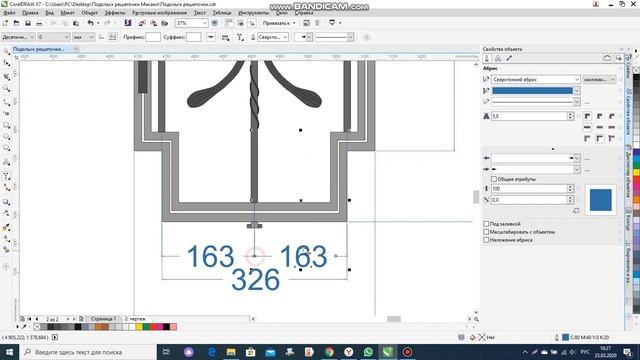The height and width of the screenshot is (360, 640).
Task: Select the Rectangle tool in toolbox
Action: 6,125
